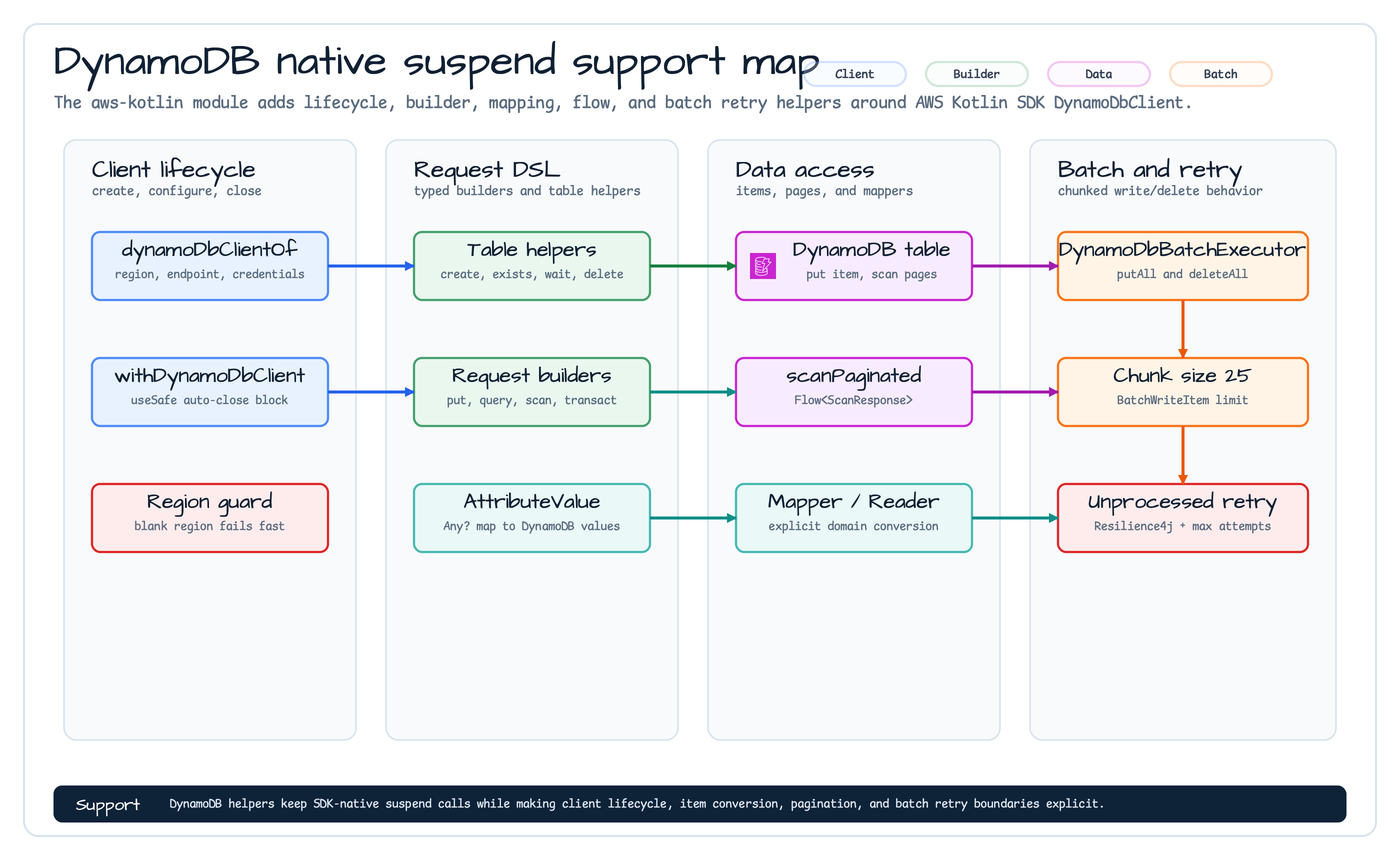Click 'items, pages, and mappers' subtitle
This screenshot has height=860, width=1400.
pyautogui.click(x=824, y=191)
